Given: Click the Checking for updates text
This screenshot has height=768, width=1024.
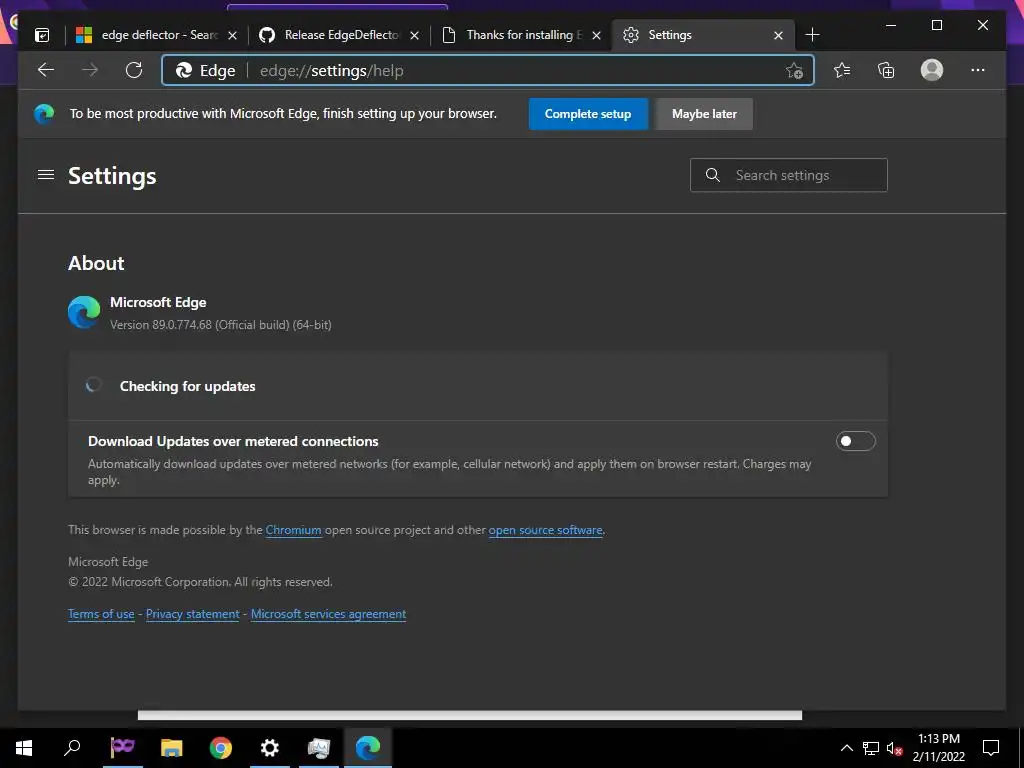Looking at the screenshot, I should tap(187, 386).
